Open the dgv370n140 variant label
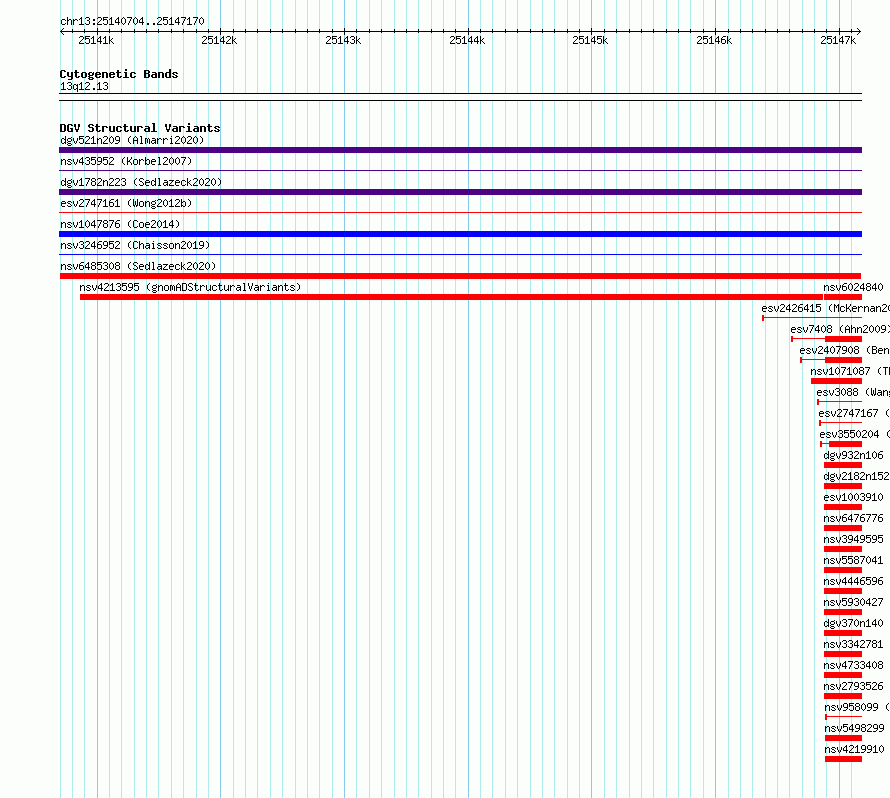Viewport: 890px width, 798px height. pos(853,623)
